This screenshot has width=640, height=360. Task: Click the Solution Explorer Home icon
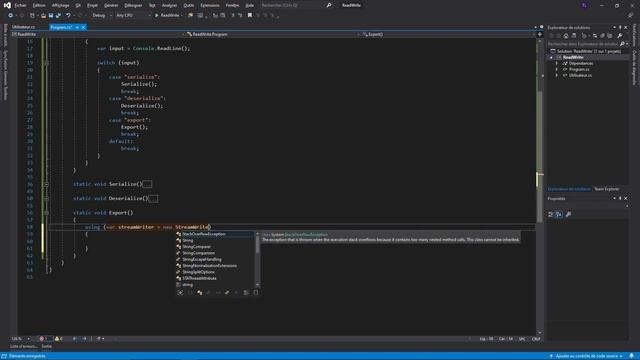tap(566, 36)
